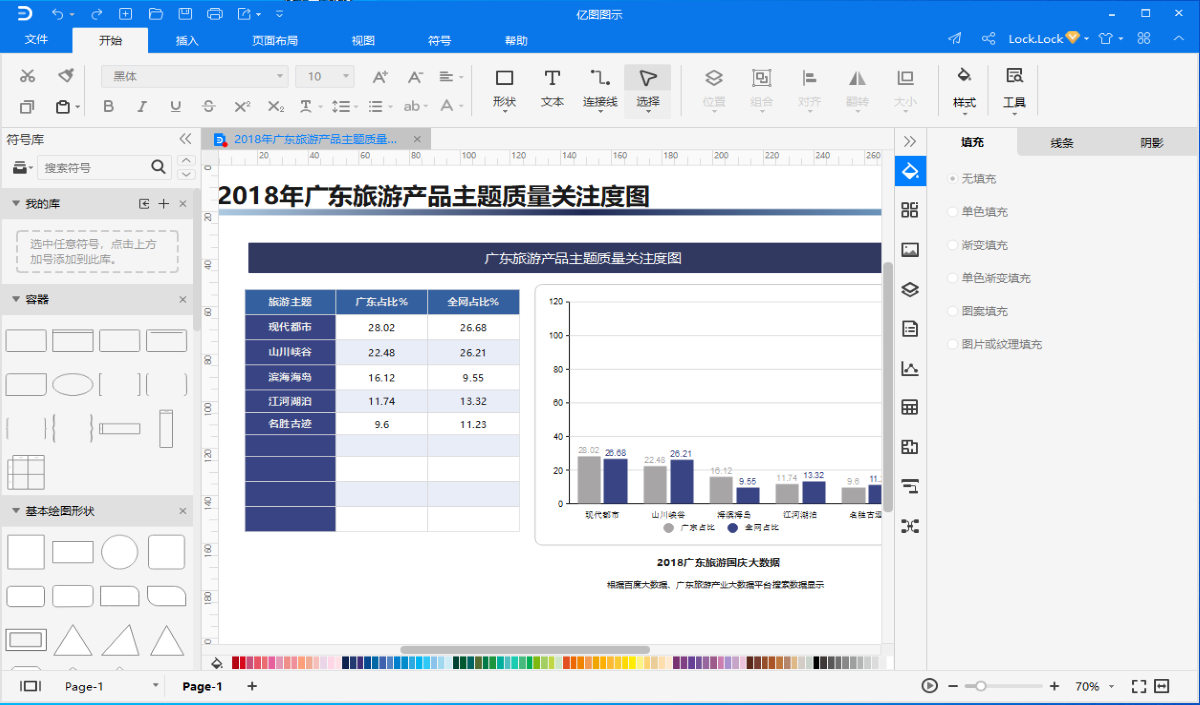Toggle Underline formatting
Viewport: 1200px width, 705px height.
[175, 106]
